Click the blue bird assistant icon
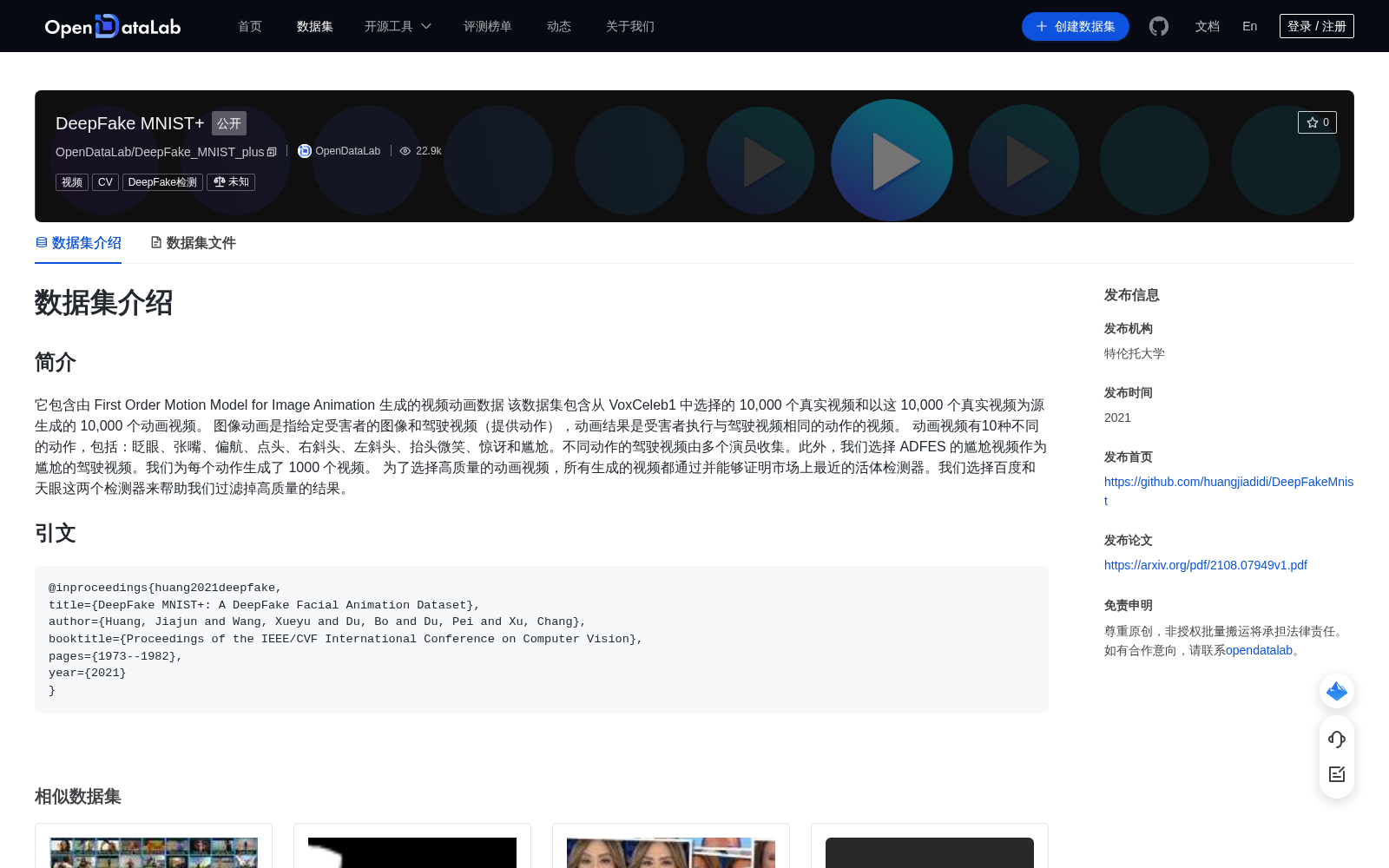The height and width of the screenshot is (868, 1389). [1337, 691]
